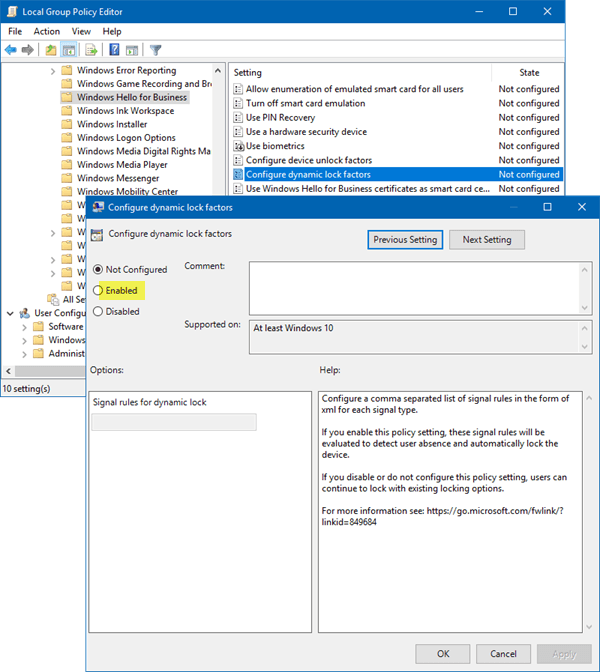Screen dimensions: 600x672
Task: Click the All Settings node icon
Action: coord(53,299)
